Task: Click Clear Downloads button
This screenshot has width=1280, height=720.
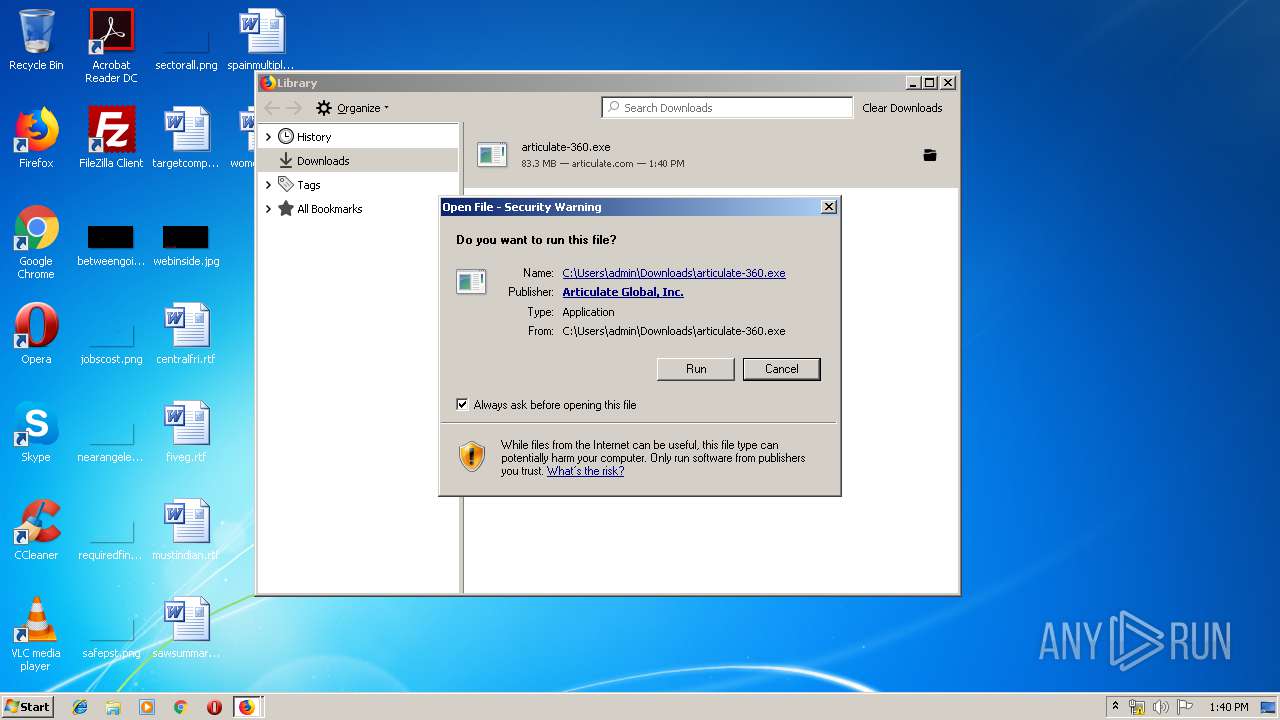Action: (903, 108)
